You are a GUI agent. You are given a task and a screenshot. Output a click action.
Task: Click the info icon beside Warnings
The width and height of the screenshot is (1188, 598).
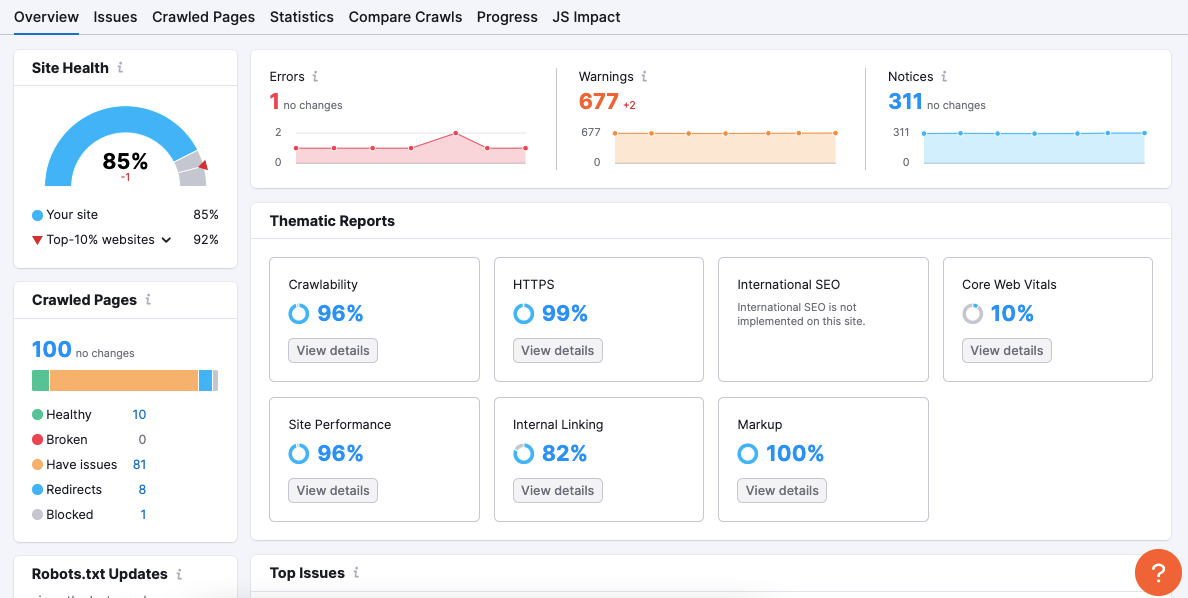[644, 76]
